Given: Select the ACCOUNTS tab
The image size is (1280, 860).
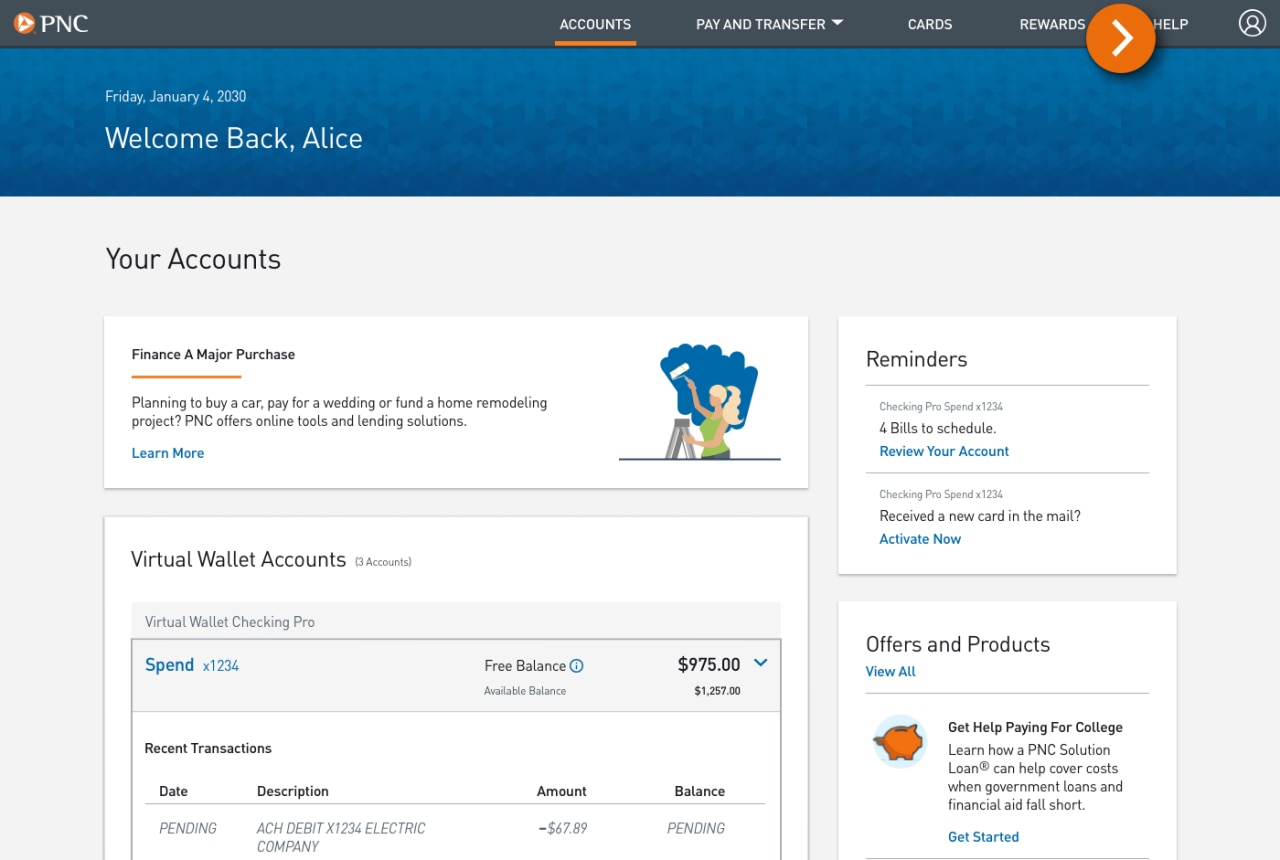Looking at the screenshot, I should [x=595, y=24].
